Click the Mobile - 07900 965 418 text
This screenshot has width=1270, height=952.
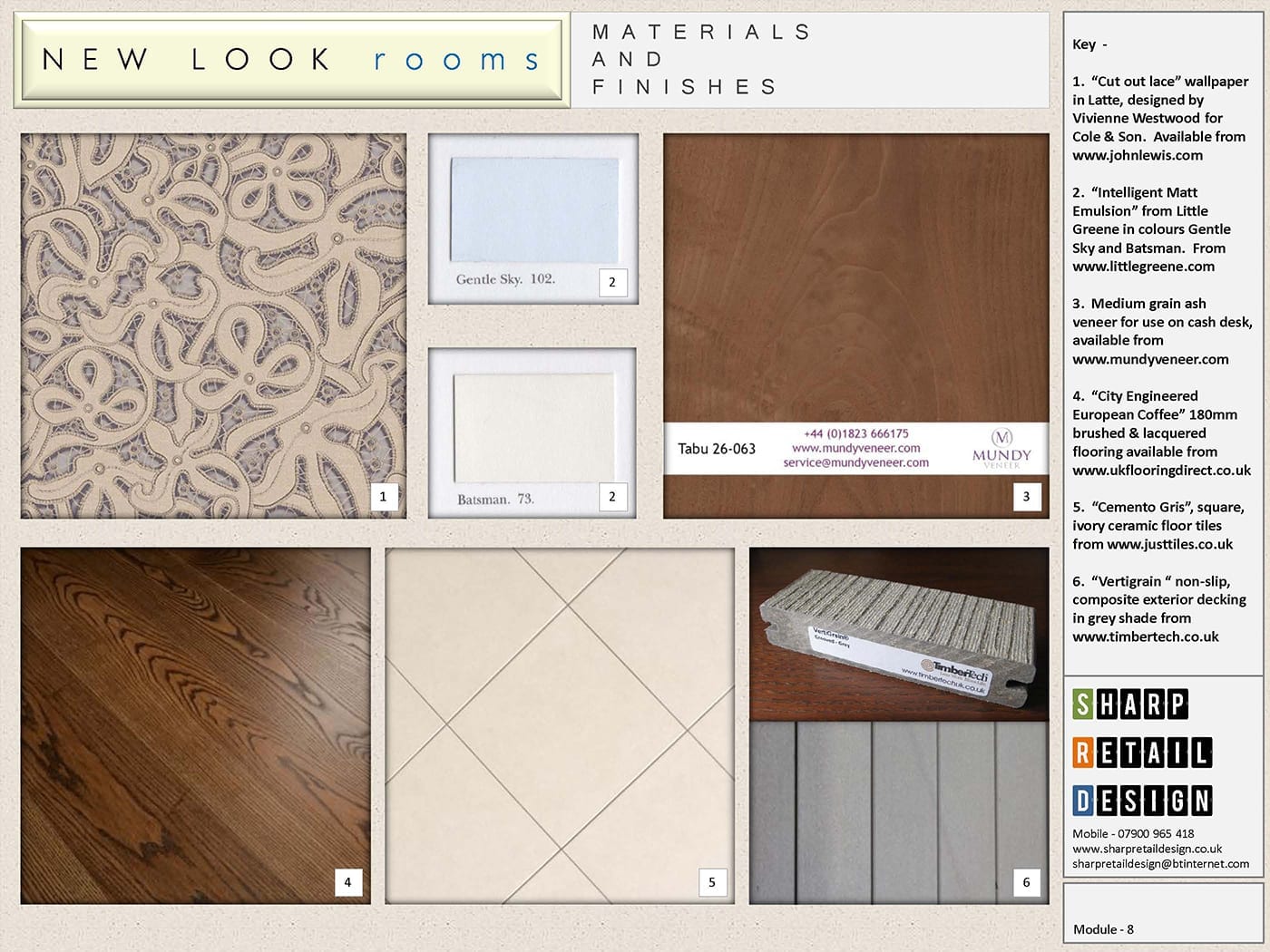coord(1133,833)
